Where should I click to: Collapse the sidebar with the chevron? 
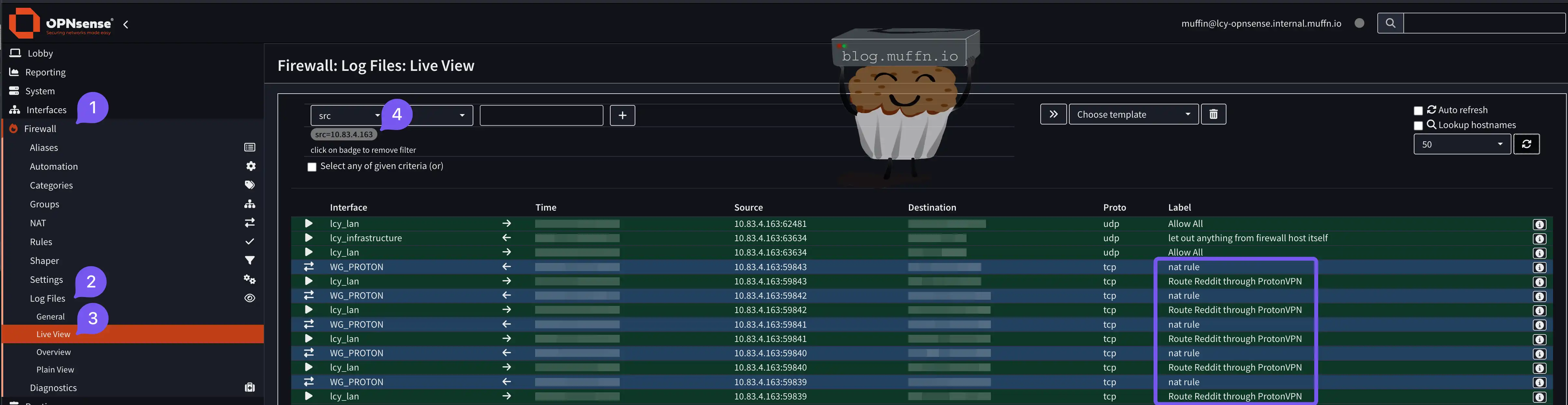[x=126, y=24]
